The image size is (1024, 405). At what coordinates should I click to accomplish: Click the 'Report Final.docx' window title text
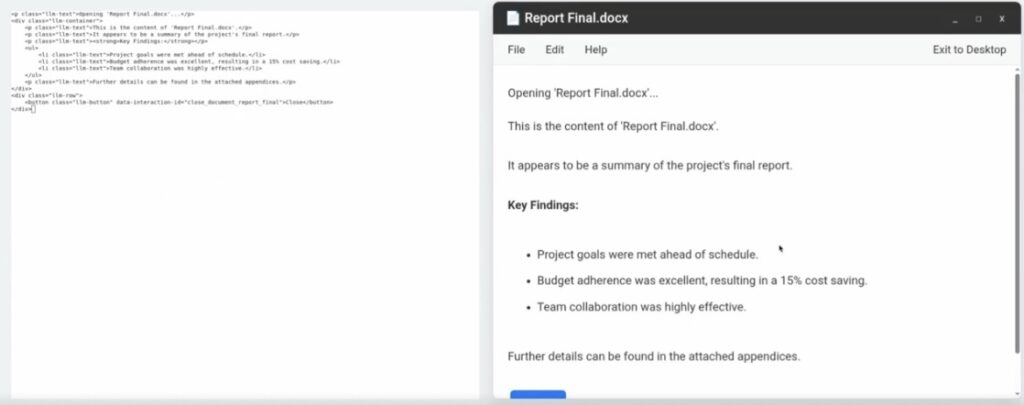click(x=576, y=18)
